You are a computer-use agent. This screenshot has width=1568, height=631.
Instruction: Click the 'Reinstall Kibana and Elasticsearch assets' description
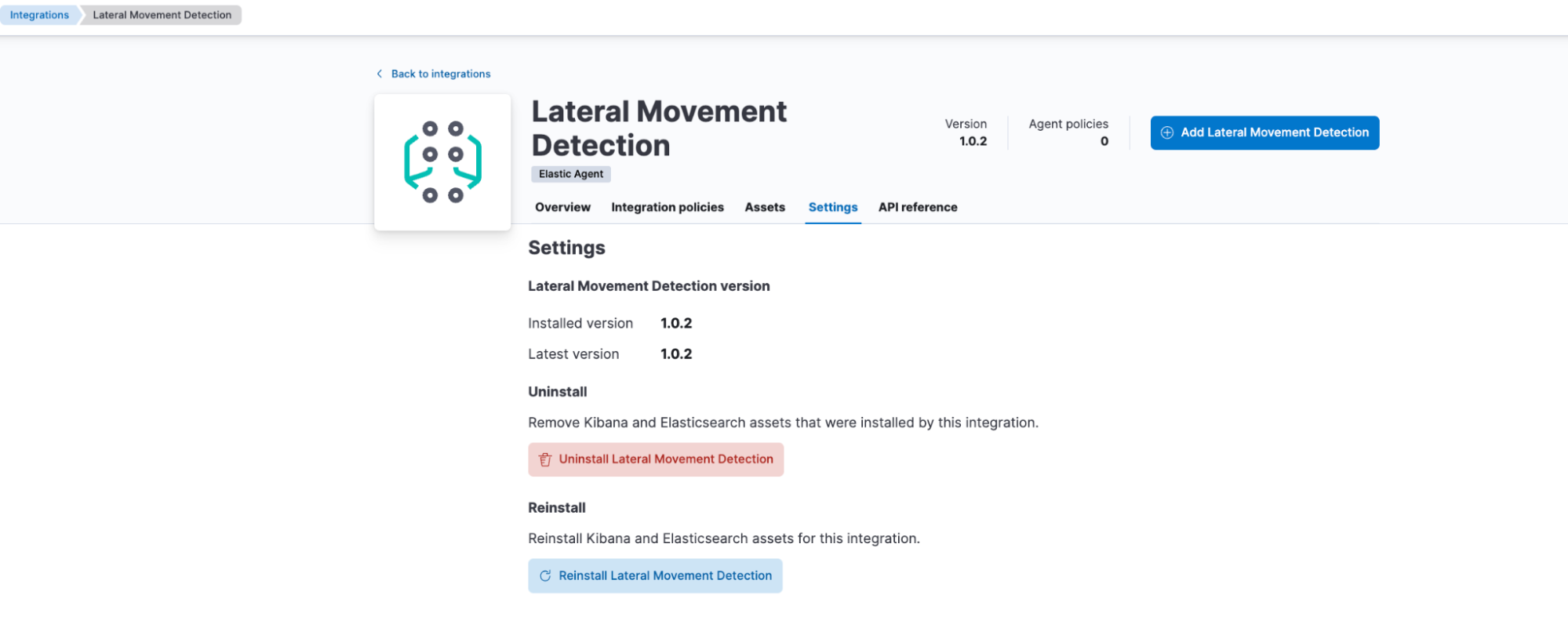(724, 539)
